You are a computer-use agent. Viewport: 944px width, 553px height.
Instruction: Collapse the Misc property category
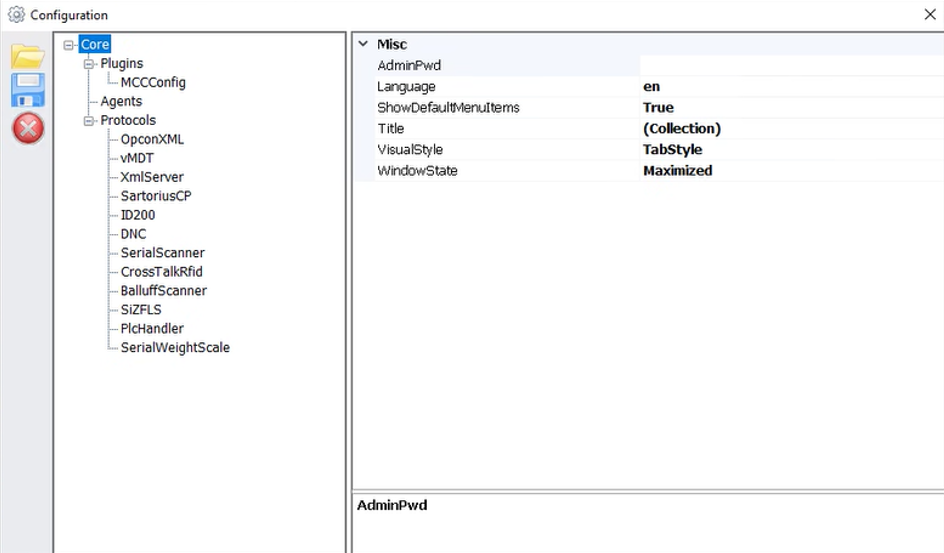tap(362, 44)
